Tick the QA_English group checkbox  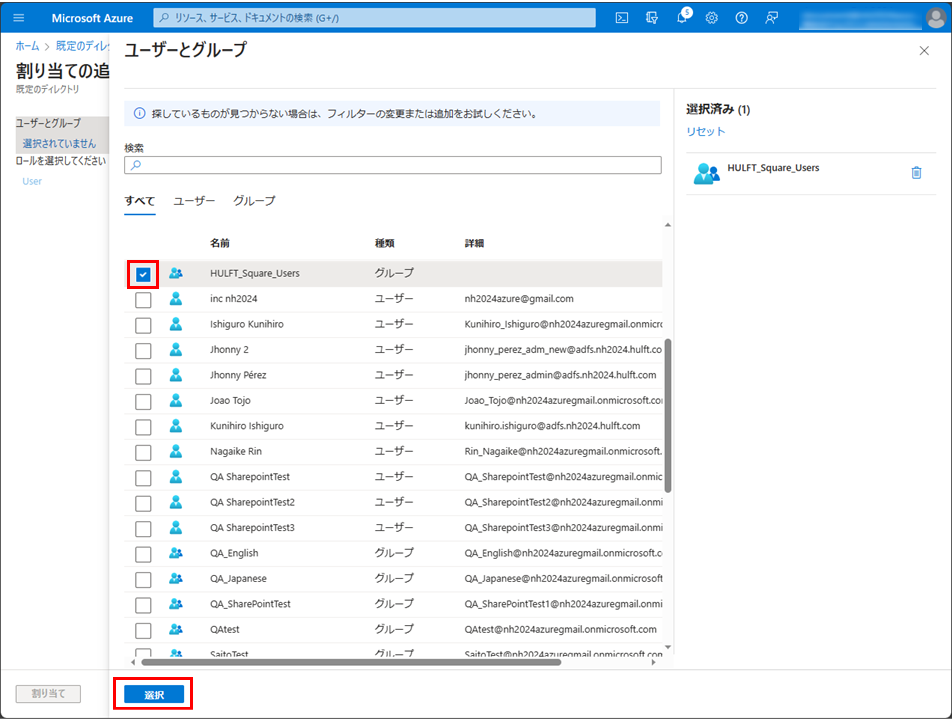[143, 553]
